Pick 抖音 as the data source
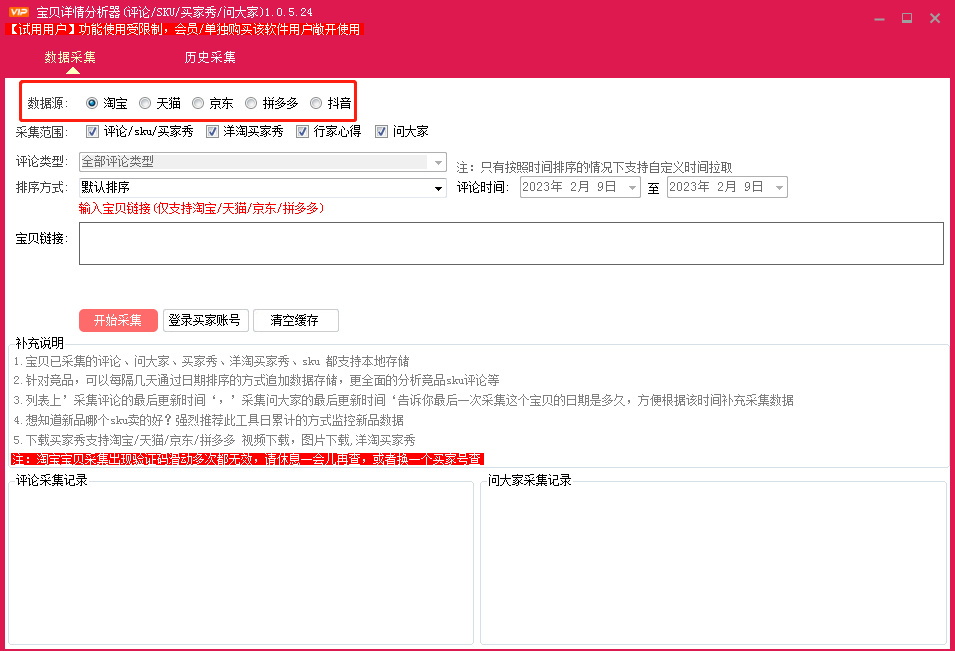 [316, 103]
